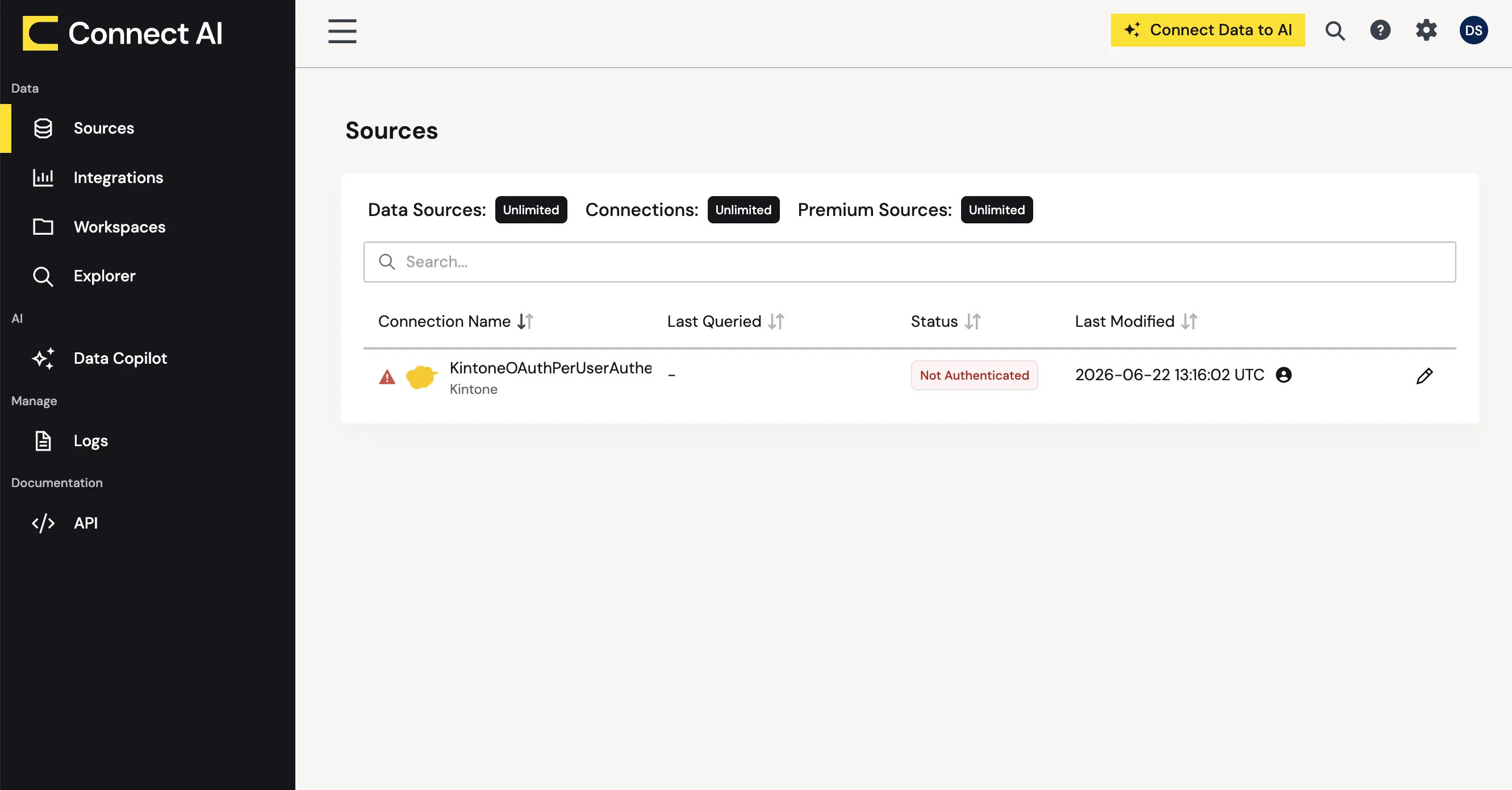Click the Connection Name column header

tap(444, 321)
